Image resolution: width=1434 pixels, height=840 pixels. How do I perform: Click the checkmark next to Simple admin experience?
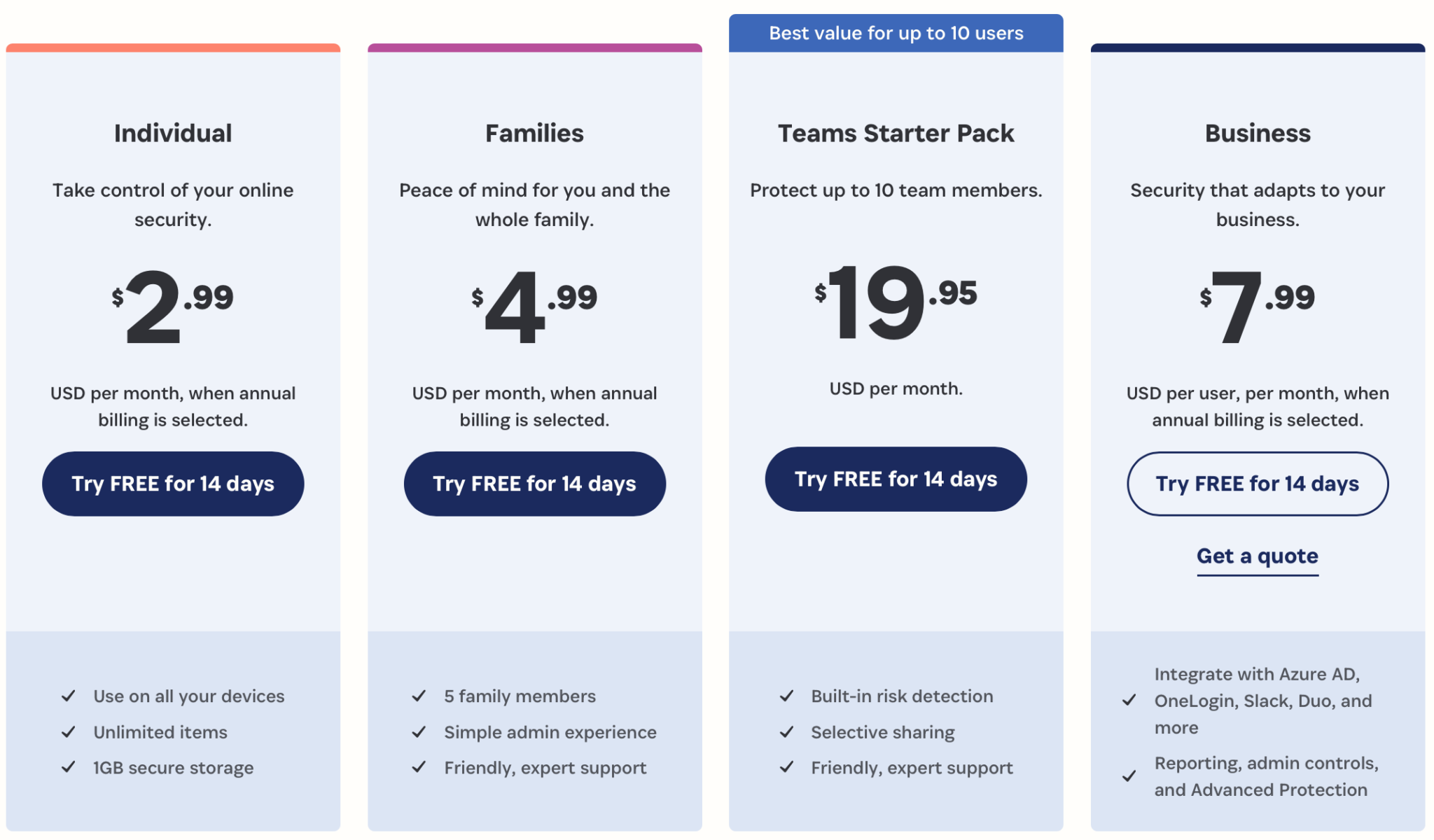tap(419, 732)
